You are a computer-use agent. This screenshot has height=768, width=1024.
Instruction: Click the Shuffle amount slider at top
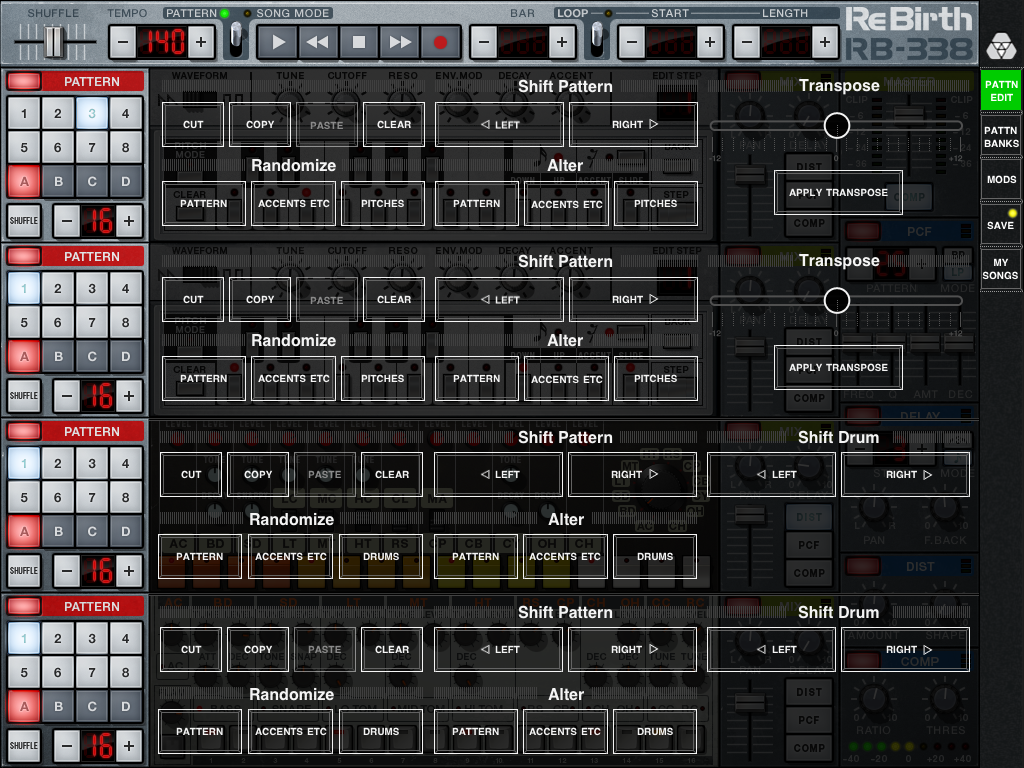(x=54, y=42)
